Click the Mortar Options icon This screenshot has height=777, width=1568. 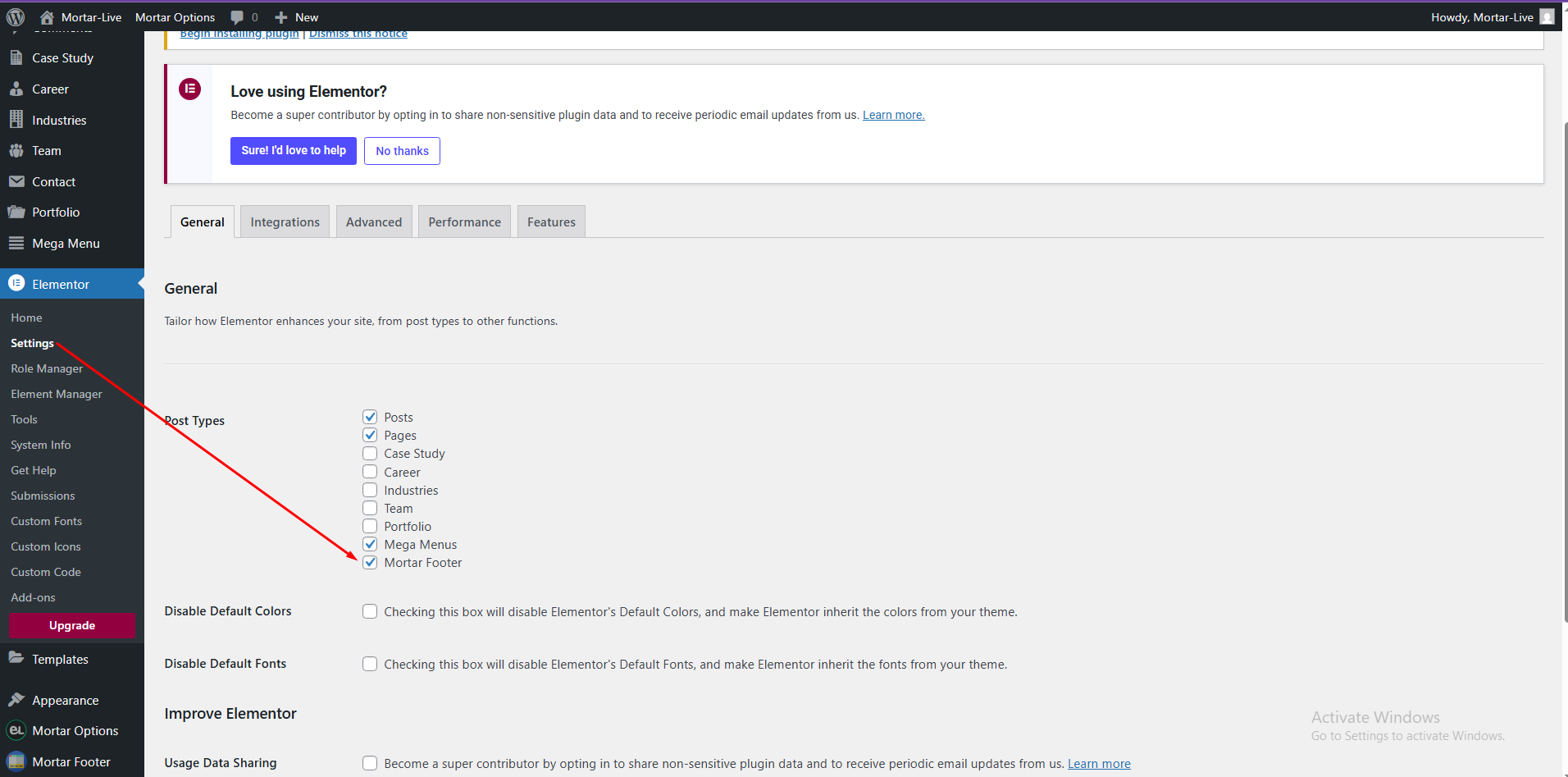[16, 730]
